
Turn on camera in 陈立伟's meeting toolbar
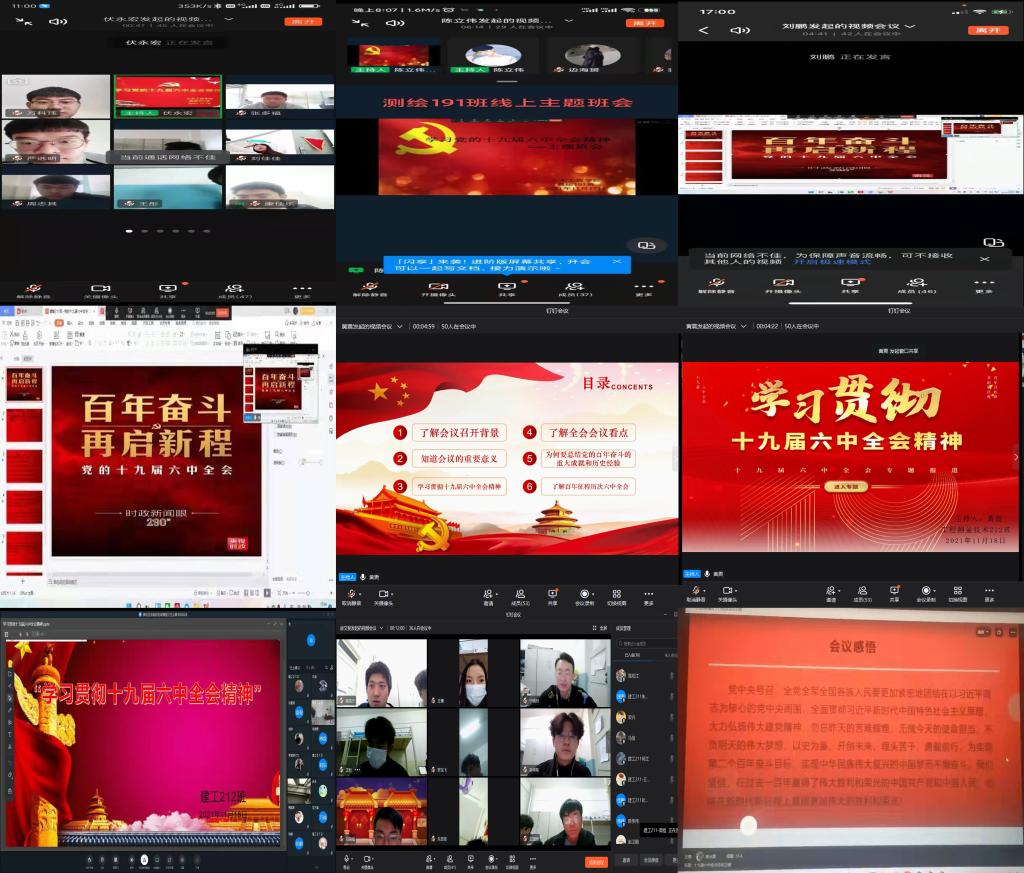click(439, 289)
